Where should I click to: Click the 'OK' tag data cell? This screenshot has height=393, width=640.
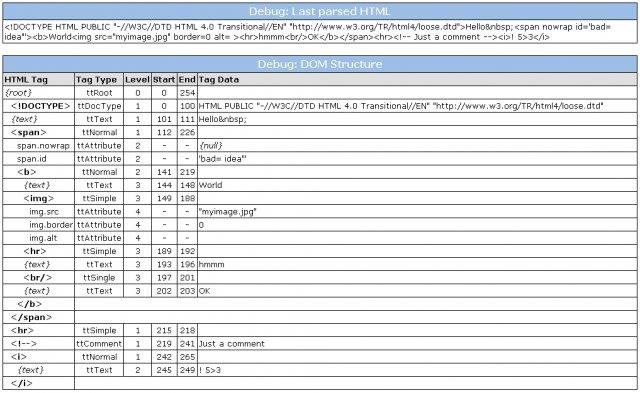[417, 291]
